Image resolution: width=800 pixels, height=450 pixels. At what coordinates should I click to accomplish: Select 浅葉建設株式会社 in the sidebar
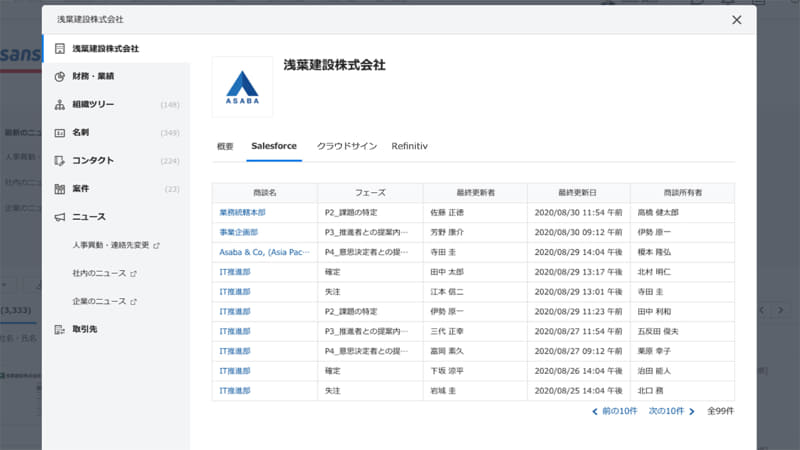(x=116, y=48)
